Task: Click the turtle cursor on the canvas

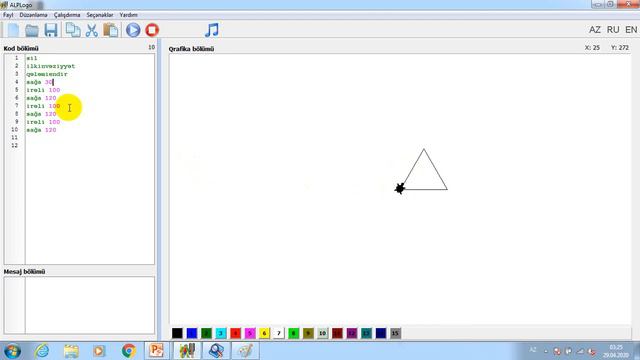Action: pos(400,188)
